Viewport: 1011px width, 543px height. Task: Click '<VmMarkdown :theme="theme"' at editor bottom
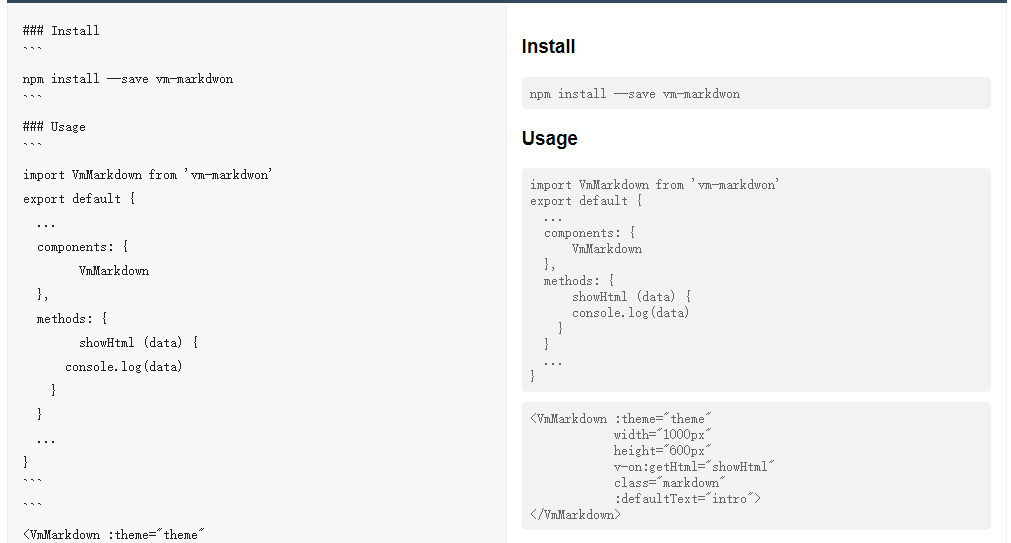pyautogui.click(x=113, y=535)
